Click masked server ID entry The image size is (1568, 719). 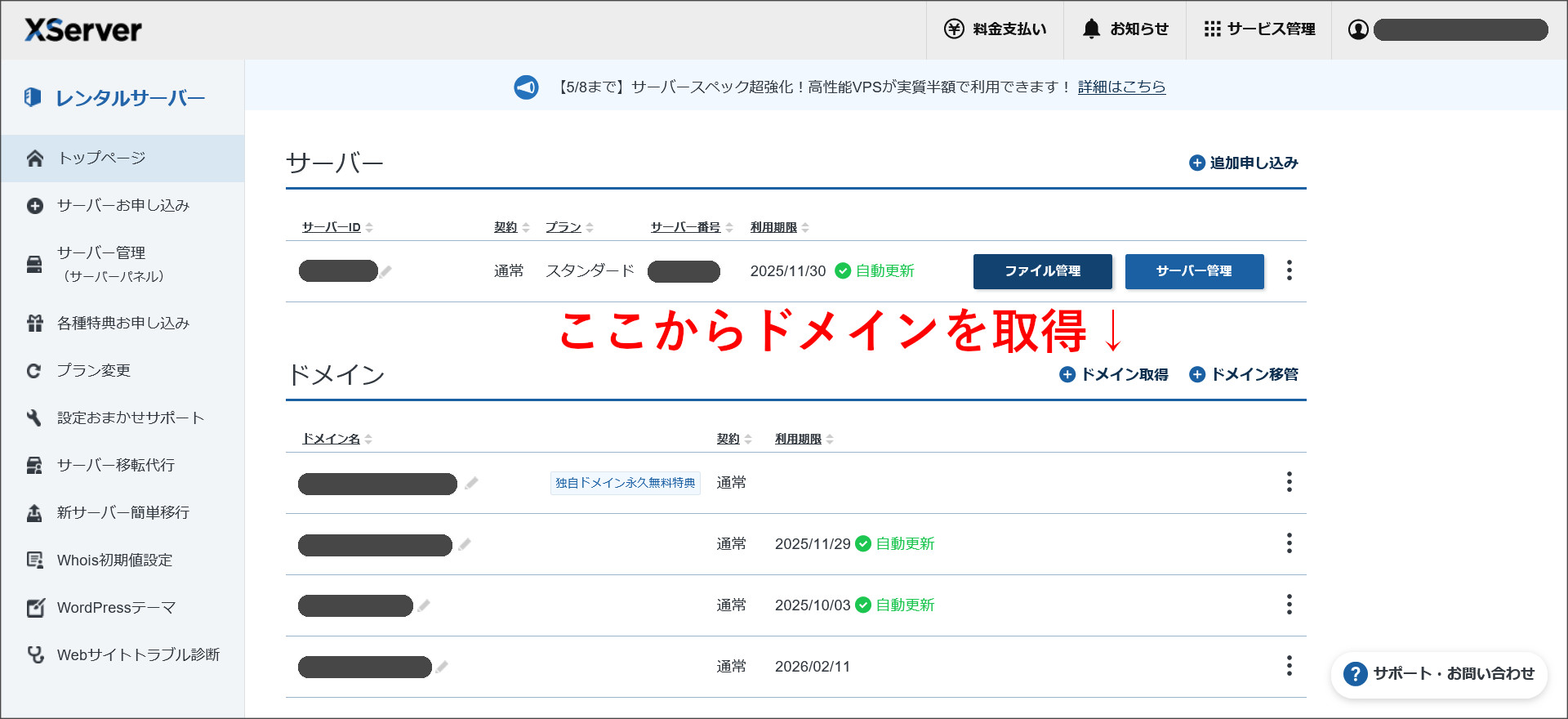(x=338, y=271)
